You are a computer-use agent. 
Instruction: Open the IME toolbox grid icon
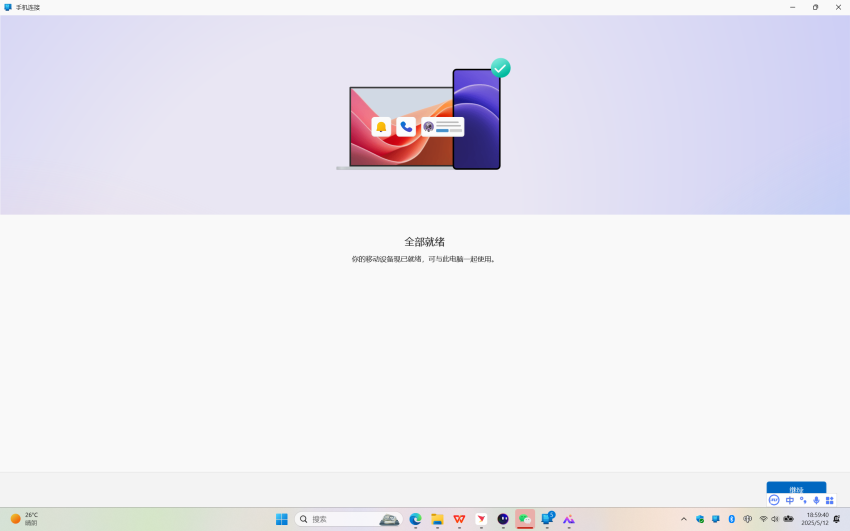pos(829,500)
